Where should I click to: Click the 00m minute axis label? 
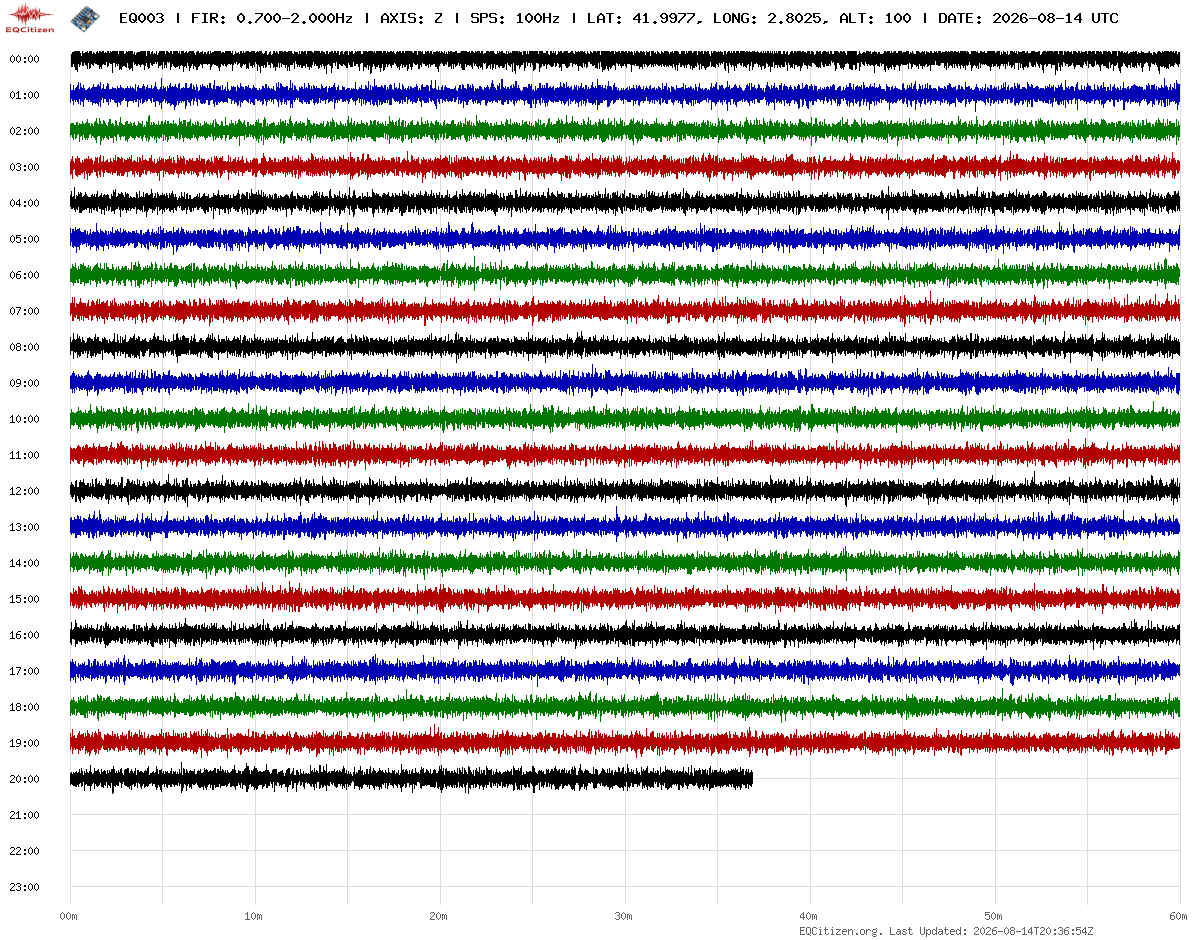click(x=69, y=916)
